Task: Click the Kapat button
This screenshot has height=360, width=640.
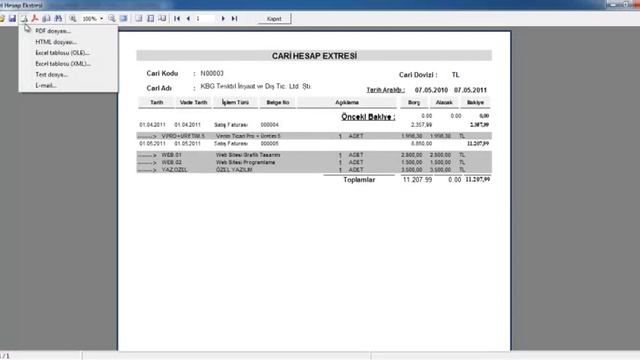Action: coord(274,19)
